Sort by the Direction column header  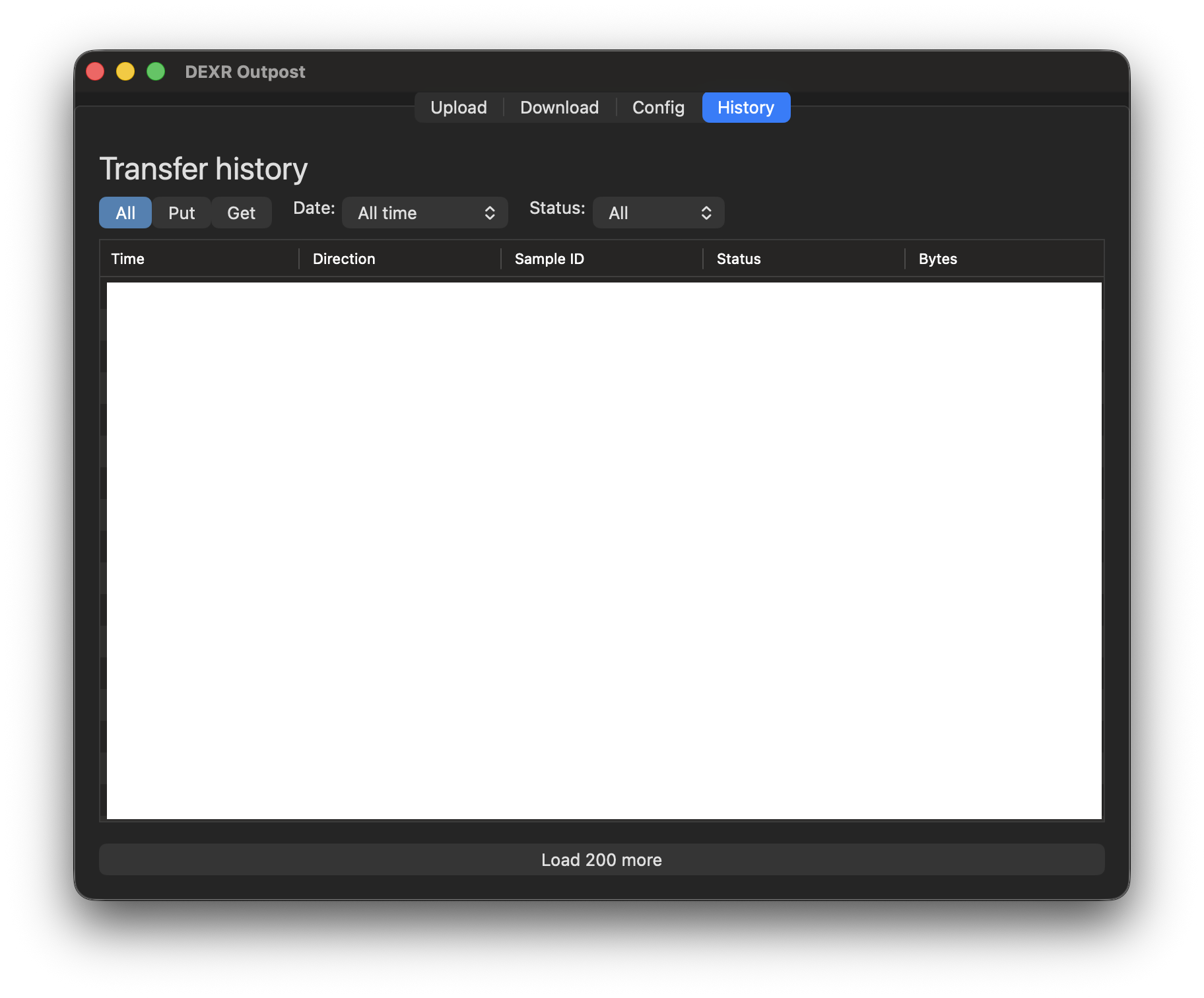coord(400,259)
